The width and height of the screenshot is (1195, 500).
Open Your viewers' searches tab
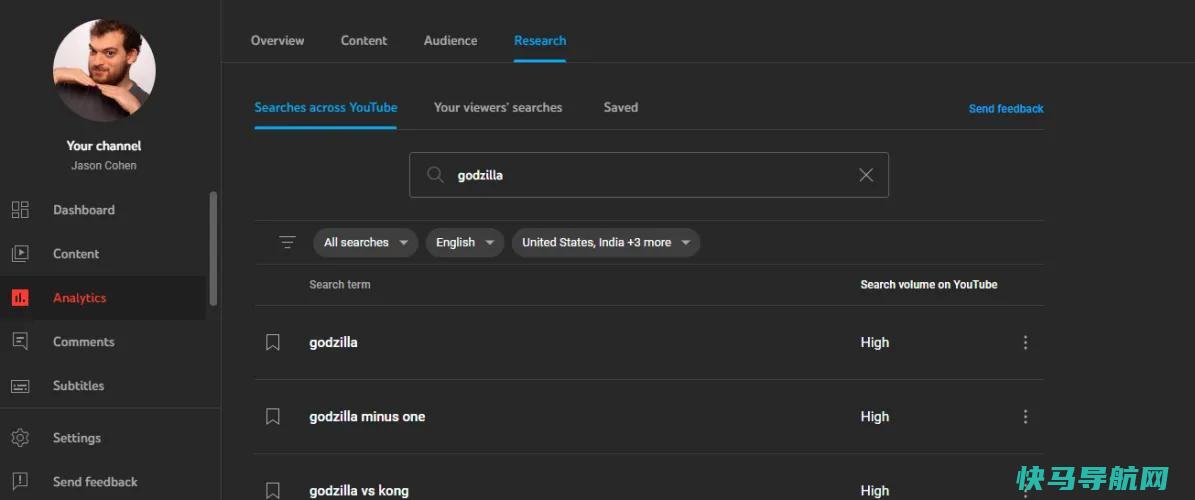[x=498, y=107]
